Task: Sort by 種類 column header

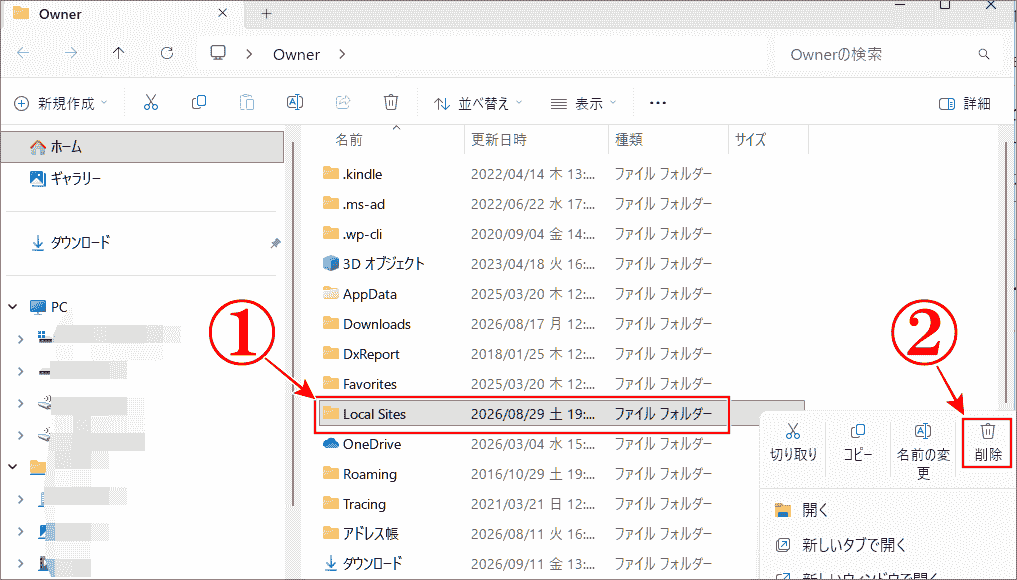Action: click(x=628, y=139)
